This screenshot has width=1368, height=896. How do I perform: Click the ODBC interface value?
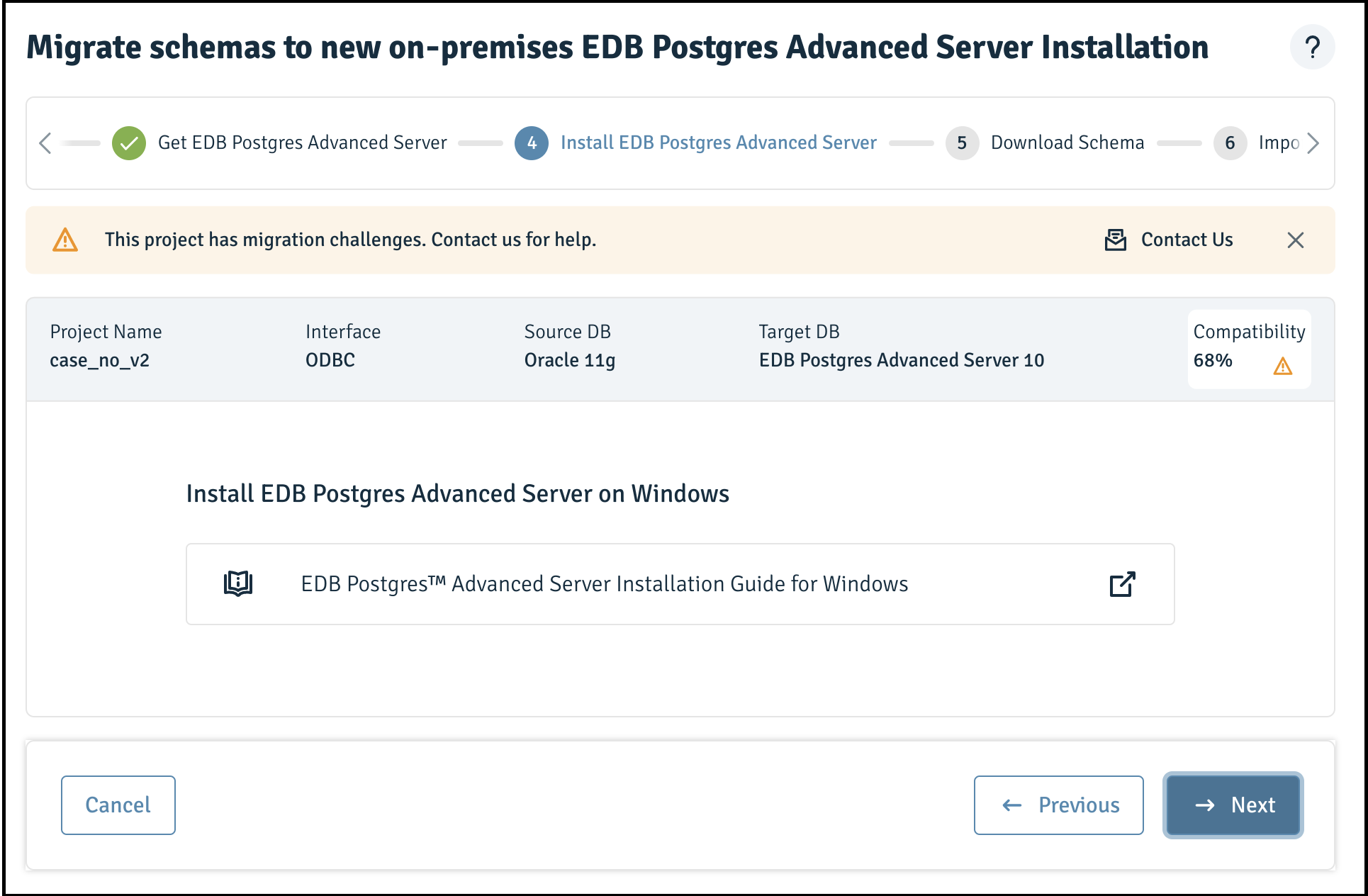(330, 360)
